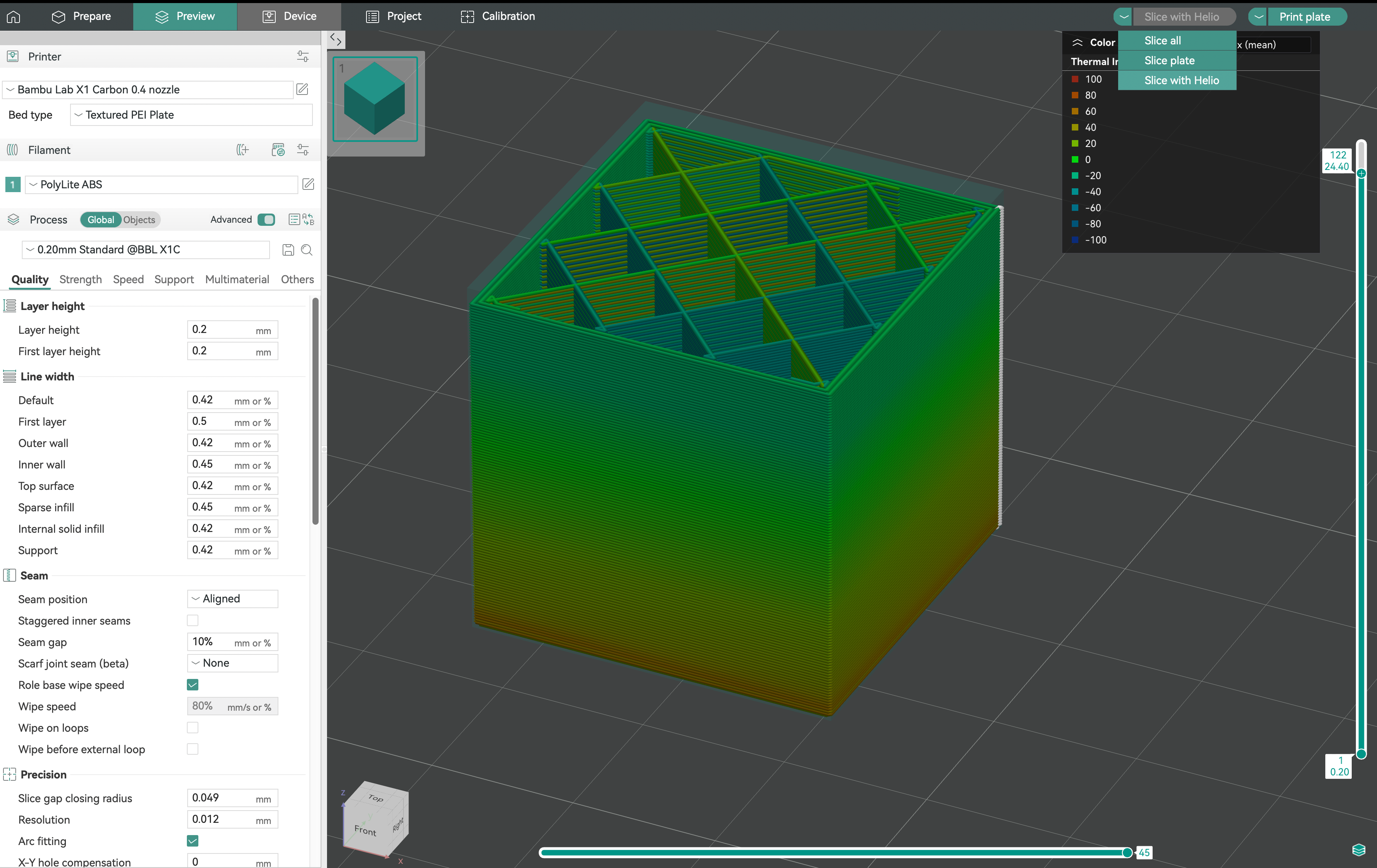Click the Layer height input field
The image size is (1377, 868).
pyautogui.click(x=233, y=330)
